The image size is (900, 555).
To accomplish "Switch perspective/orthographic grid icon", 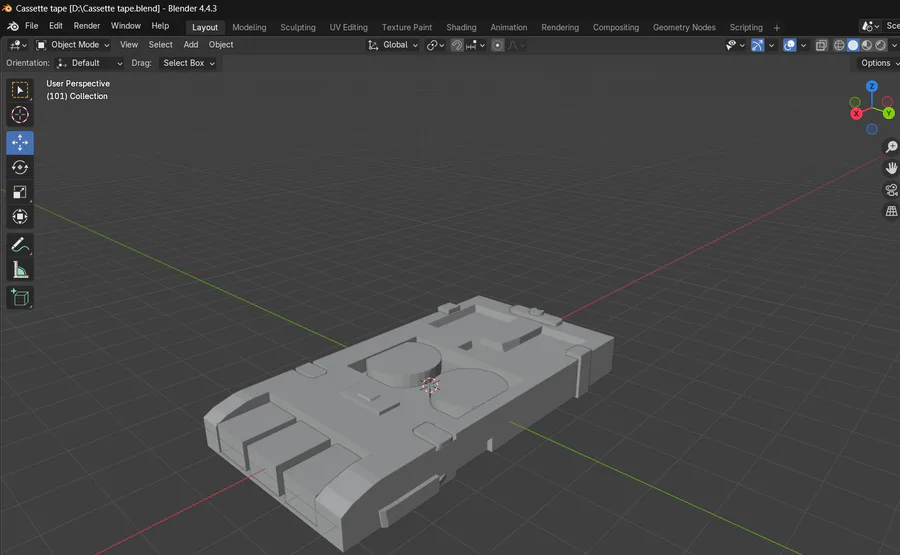I will click(x=891, y=211).
